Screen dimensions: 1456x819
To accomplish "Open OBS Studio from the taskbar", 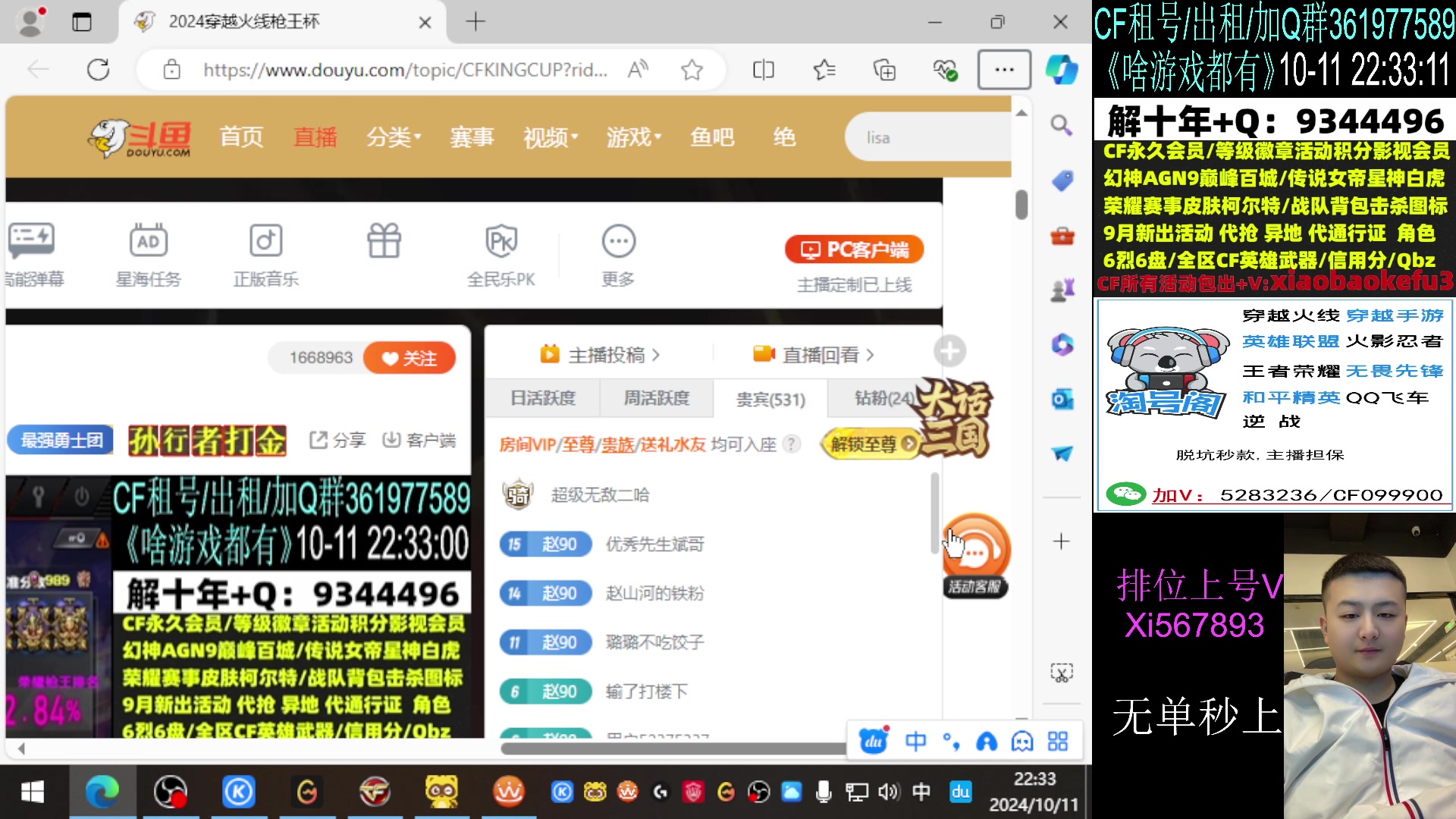I will point(171,792).
